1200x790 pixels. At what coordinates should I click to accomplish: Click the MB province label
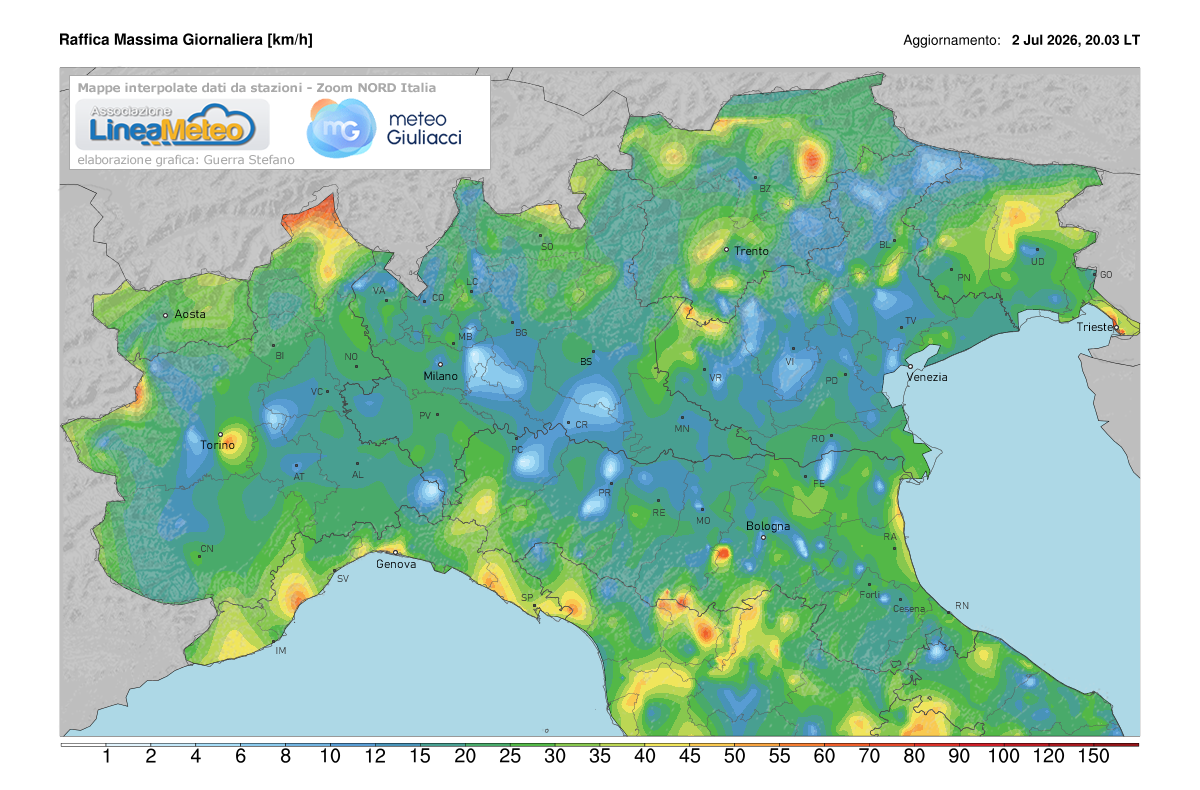(x=465, y=336)
